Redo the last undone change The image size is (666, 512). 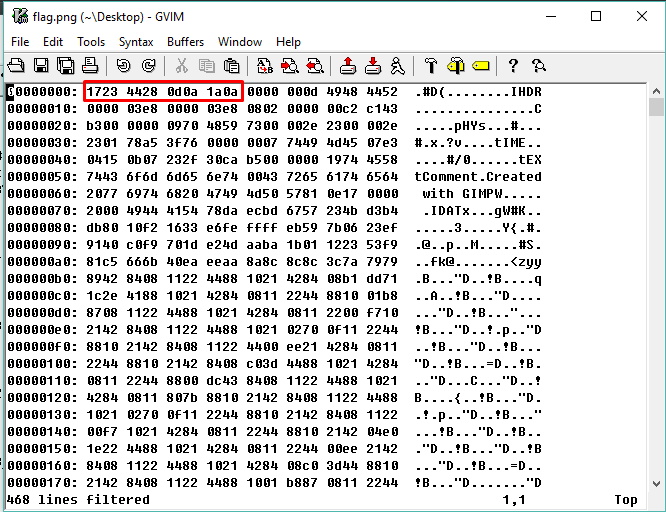tap(148, 66)
